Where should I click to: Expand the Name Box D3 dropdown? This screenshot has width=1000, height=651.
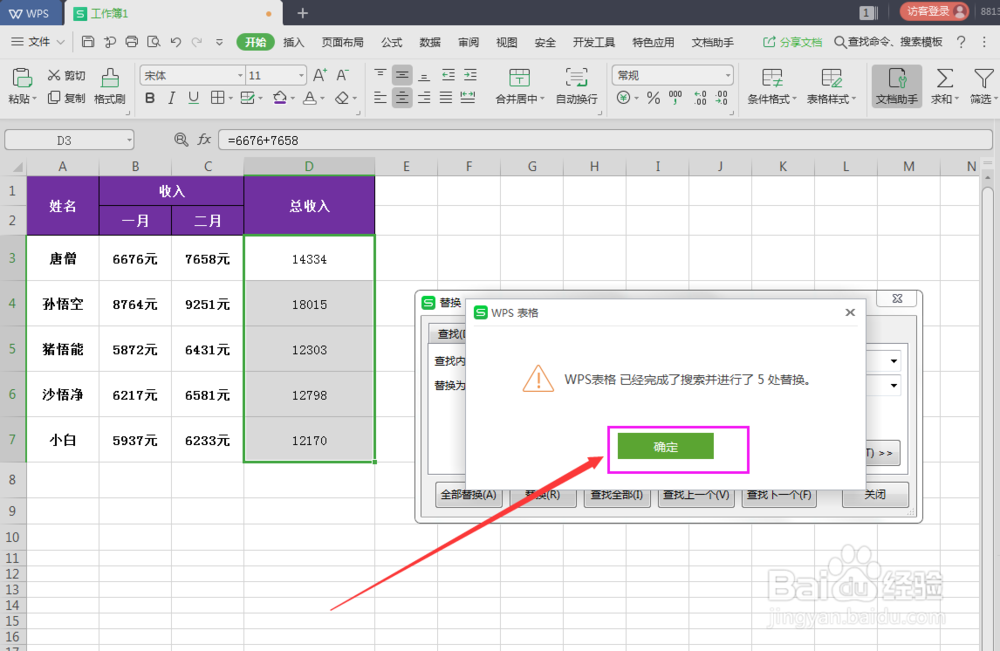click(129, 140)
